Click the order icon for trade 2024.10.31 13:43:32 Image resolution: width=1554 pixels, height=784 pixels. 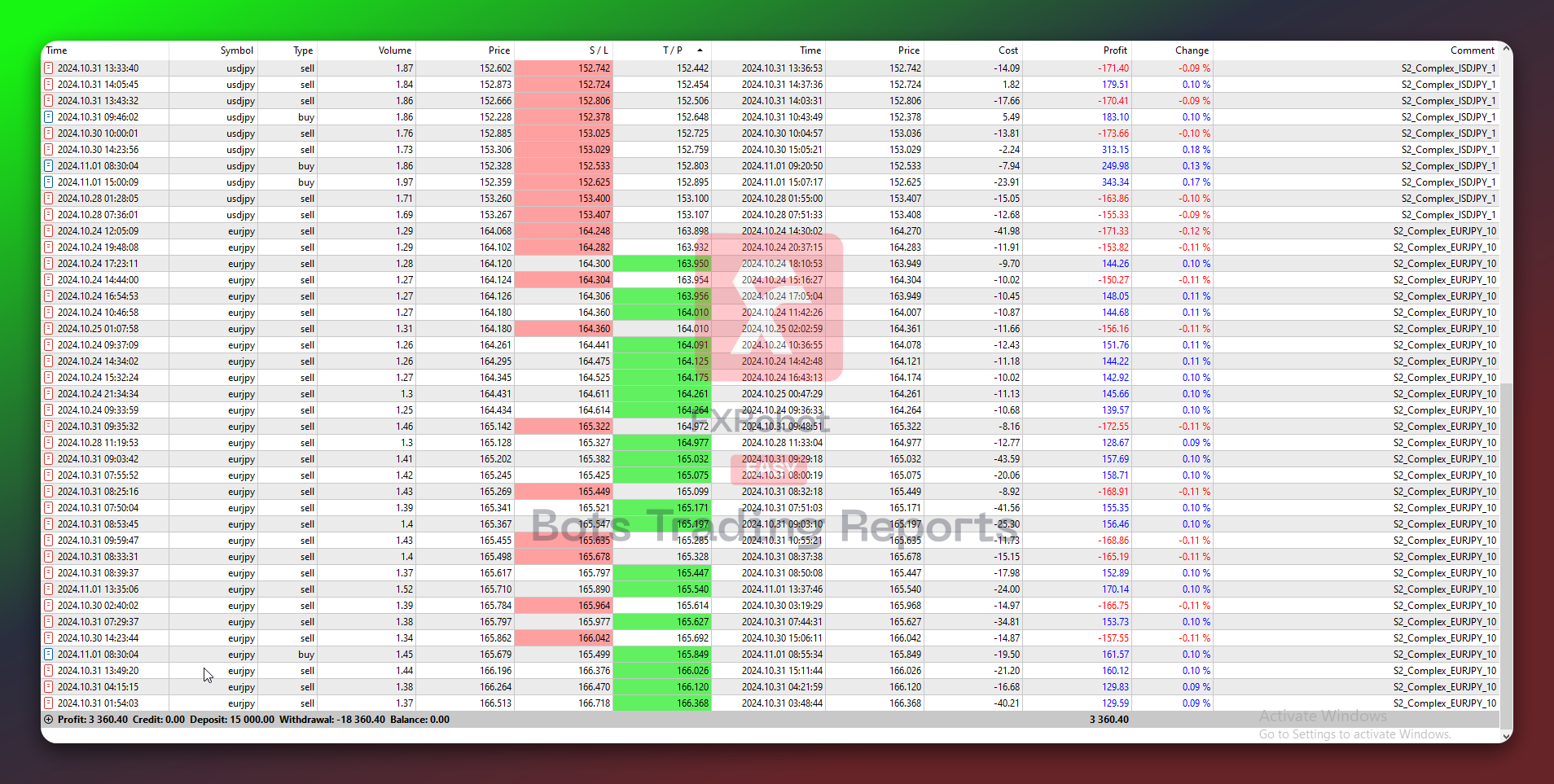[x=48, y=101]
